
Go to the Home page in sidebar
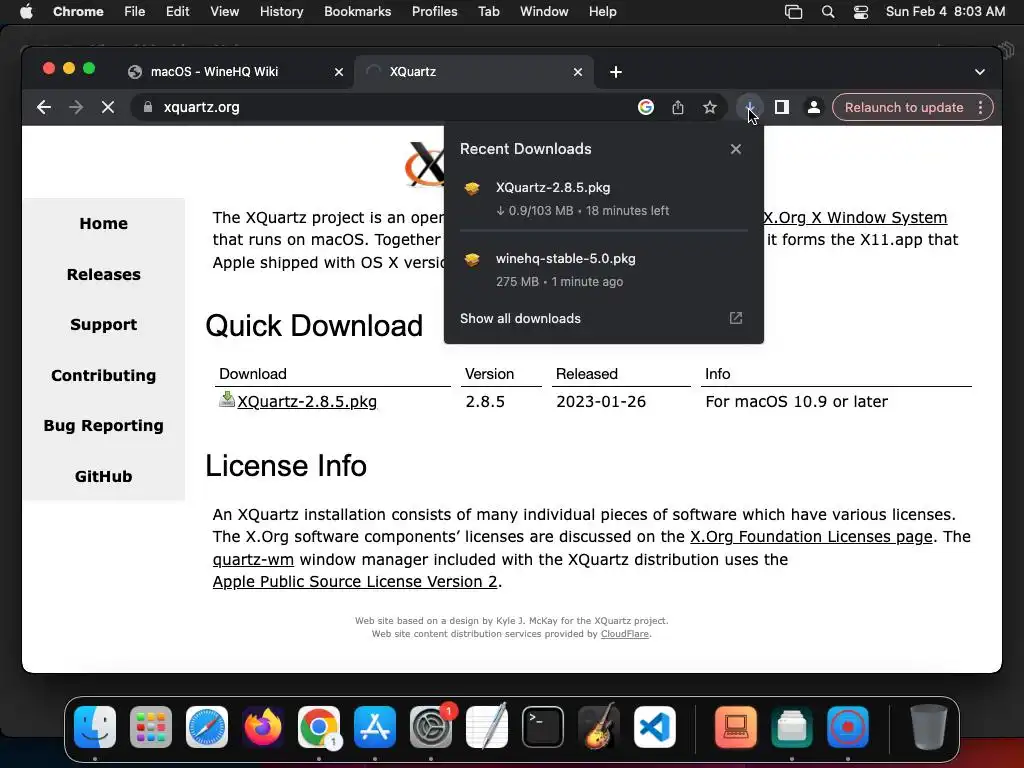(103, 223)
